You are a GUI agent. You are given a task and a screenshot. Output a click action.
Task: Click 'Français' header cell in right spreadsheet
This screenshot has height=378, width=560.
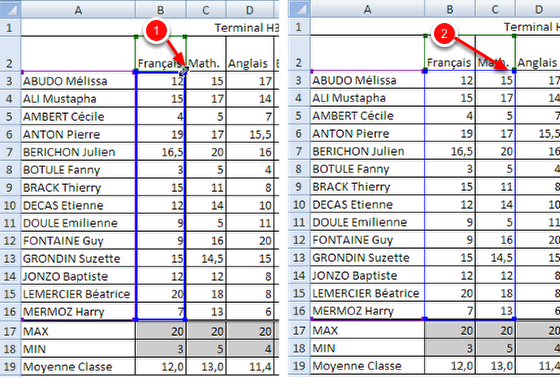(450, 53)
